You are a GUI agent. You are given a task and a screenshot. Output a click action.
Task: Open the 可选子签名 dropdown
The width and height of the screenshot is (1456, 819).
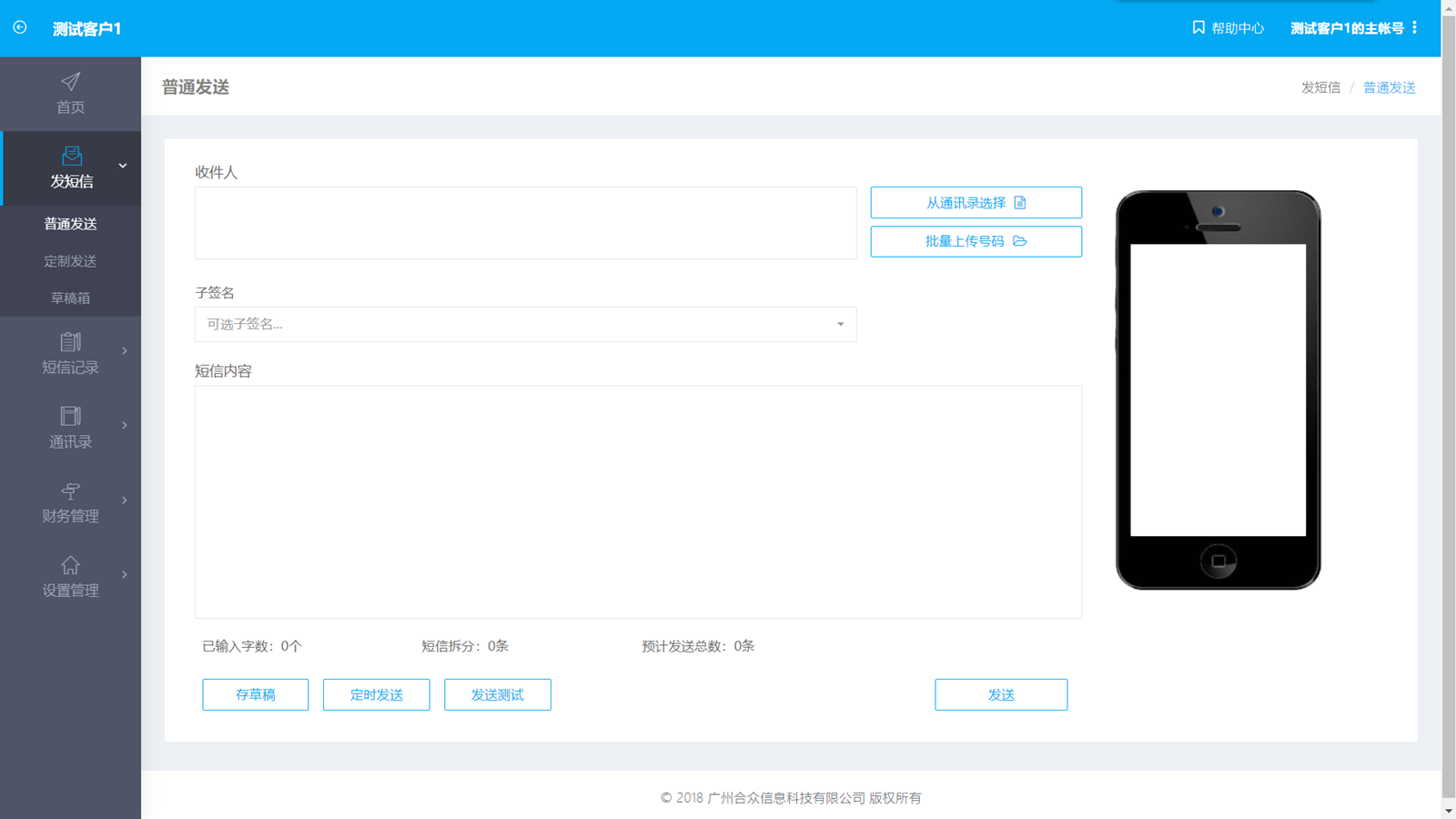click(x=525, y=324)
